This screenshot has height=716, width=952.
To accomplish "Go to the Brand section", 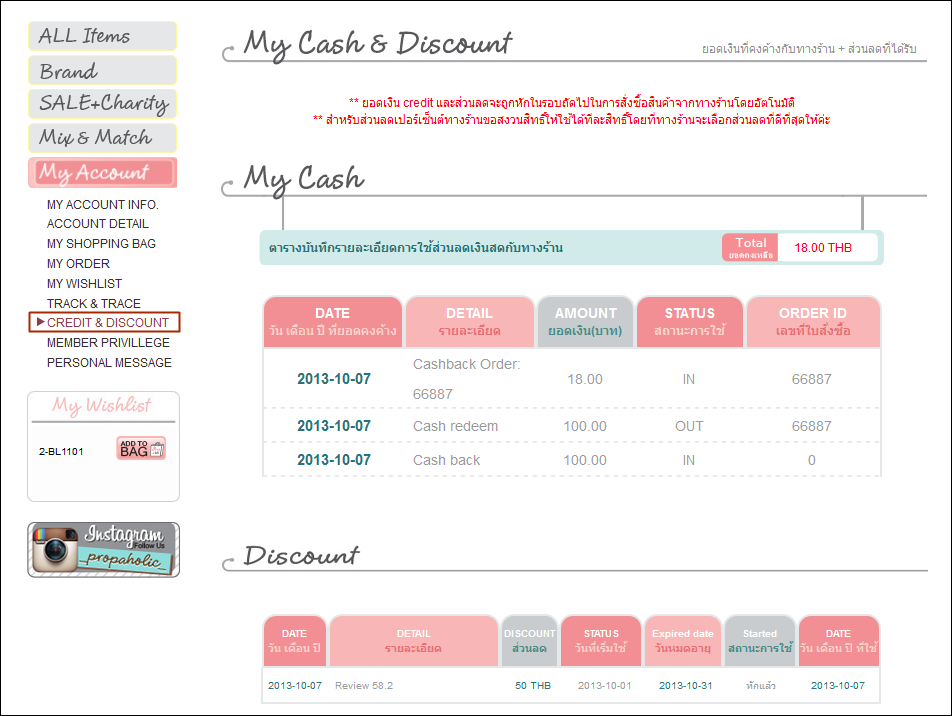I will (x=102, y=71).
